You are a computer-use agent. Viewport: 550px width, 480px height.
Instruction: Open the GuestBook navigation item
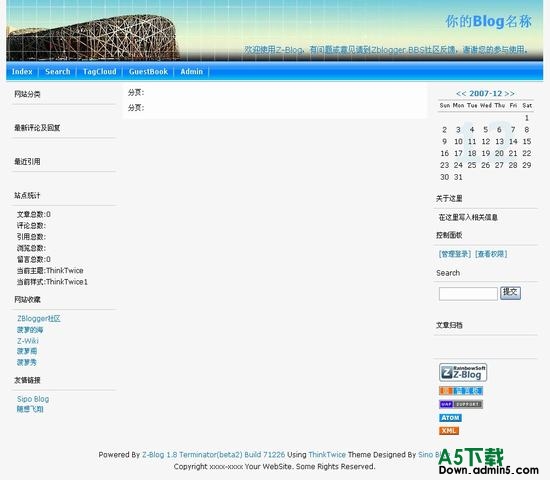148,72
